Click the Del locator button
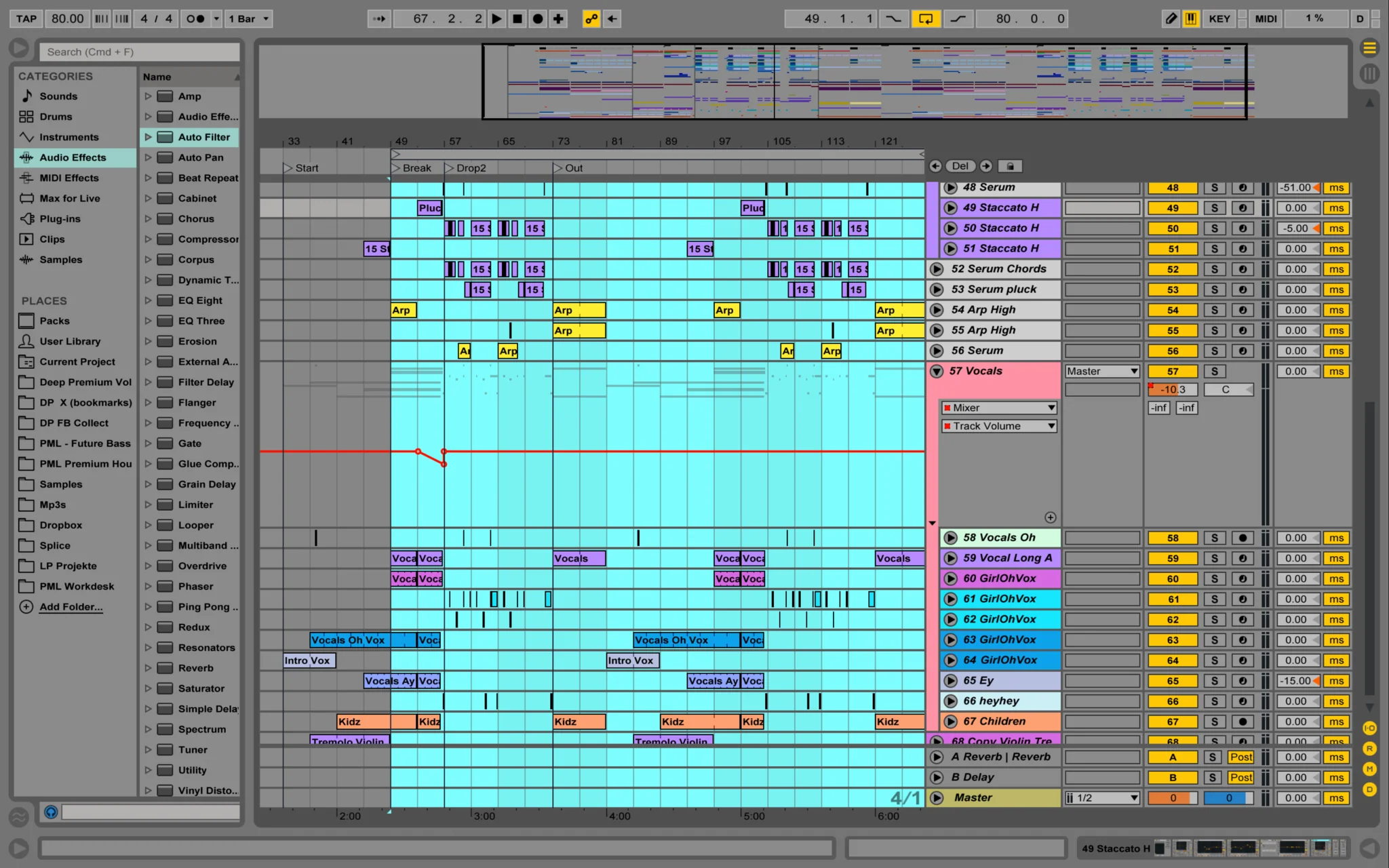Screen dimensions: 1389x868 click(960, 166)
